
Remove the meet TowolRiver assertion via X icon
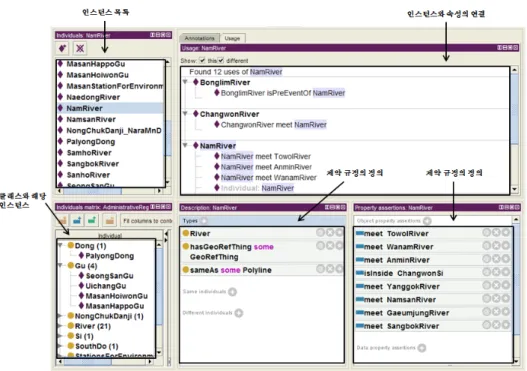pyautogui.click(x=496, y=233)
